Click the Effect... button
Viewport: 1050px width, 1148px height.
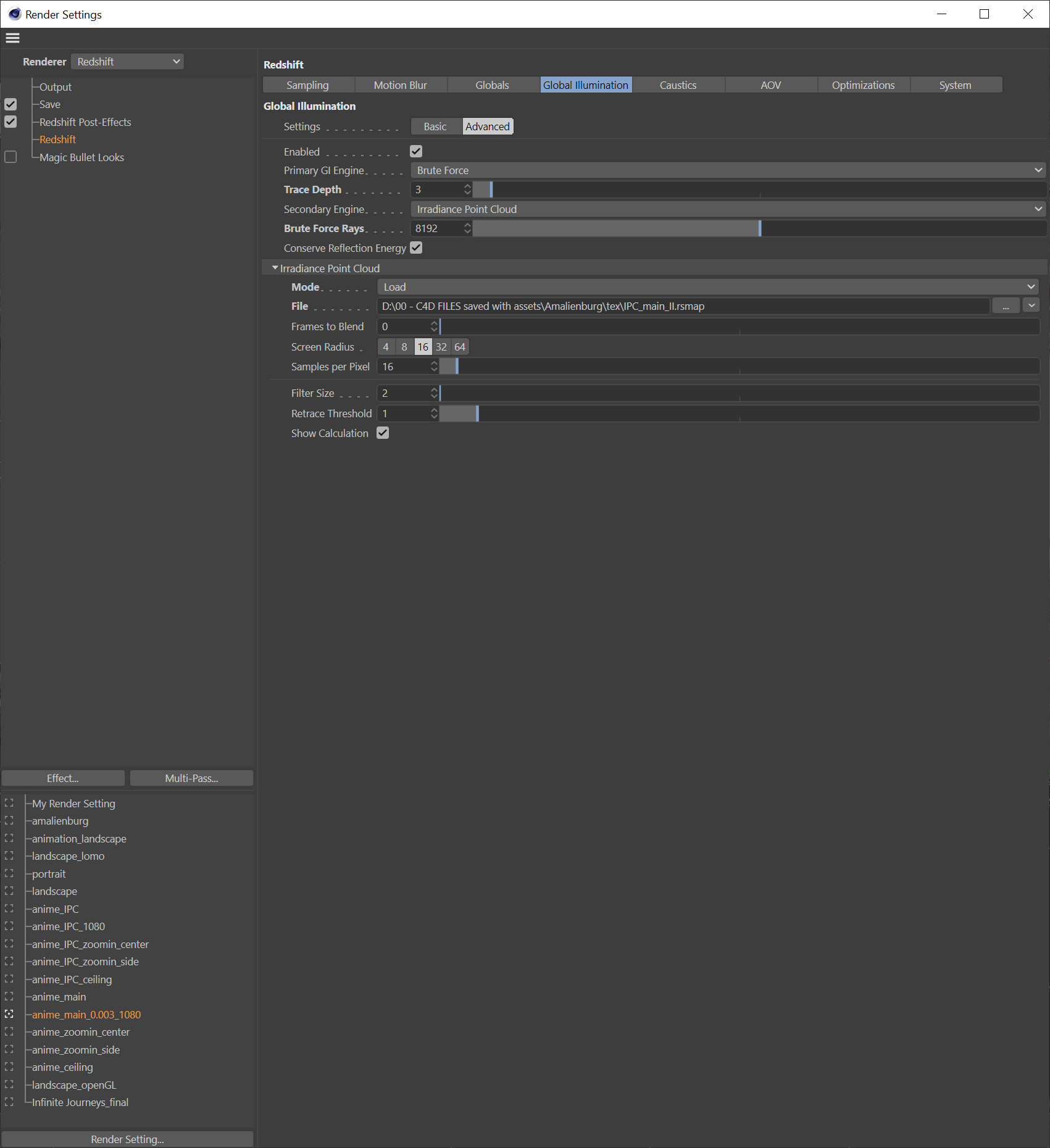[x=63, y=778]
